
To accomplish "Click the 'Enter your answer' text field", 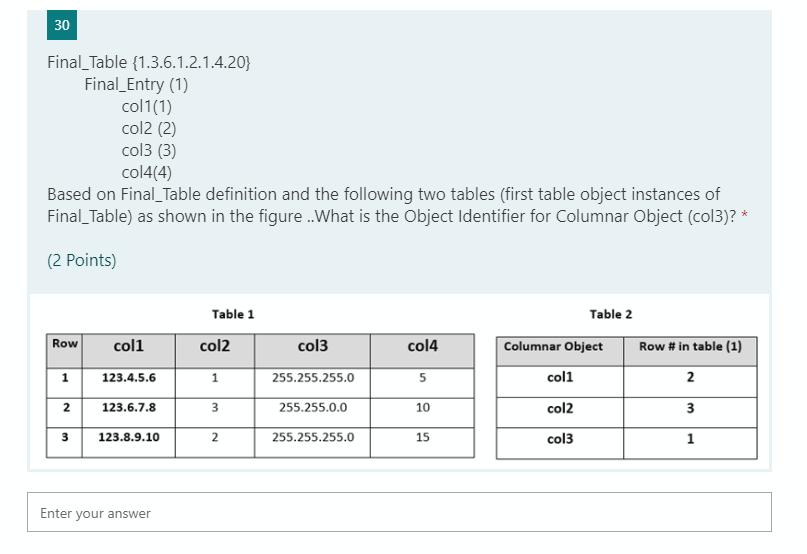I will 399,512.
